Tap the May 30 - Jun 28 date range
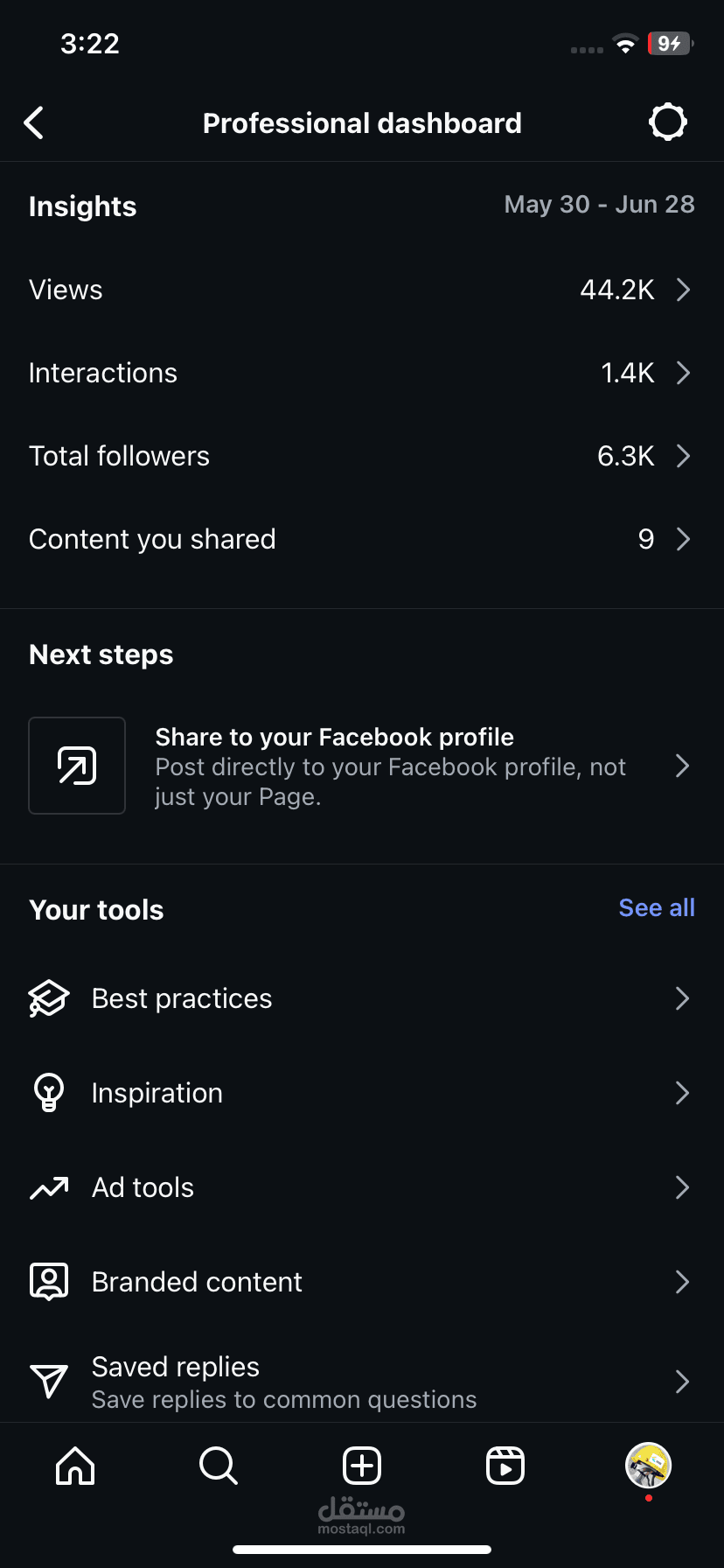724x1568 pixels. 599,205
